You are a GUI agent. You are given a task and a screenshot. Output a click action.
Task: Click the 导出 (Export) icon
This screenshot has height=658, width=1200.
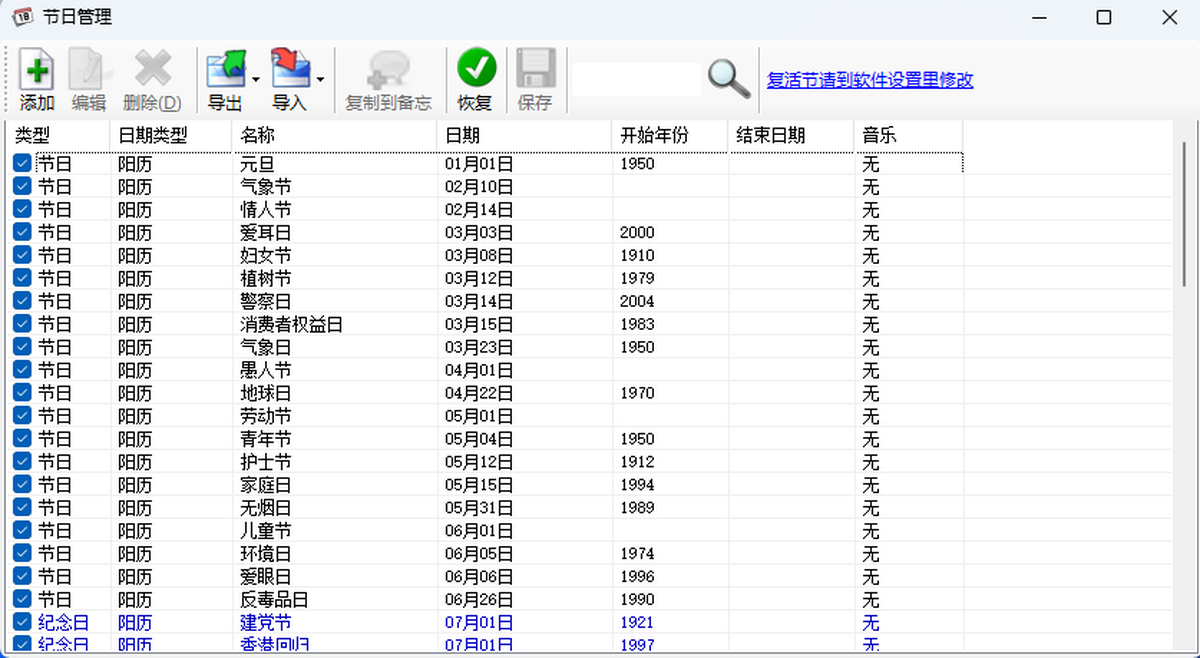tap(225, 72)
